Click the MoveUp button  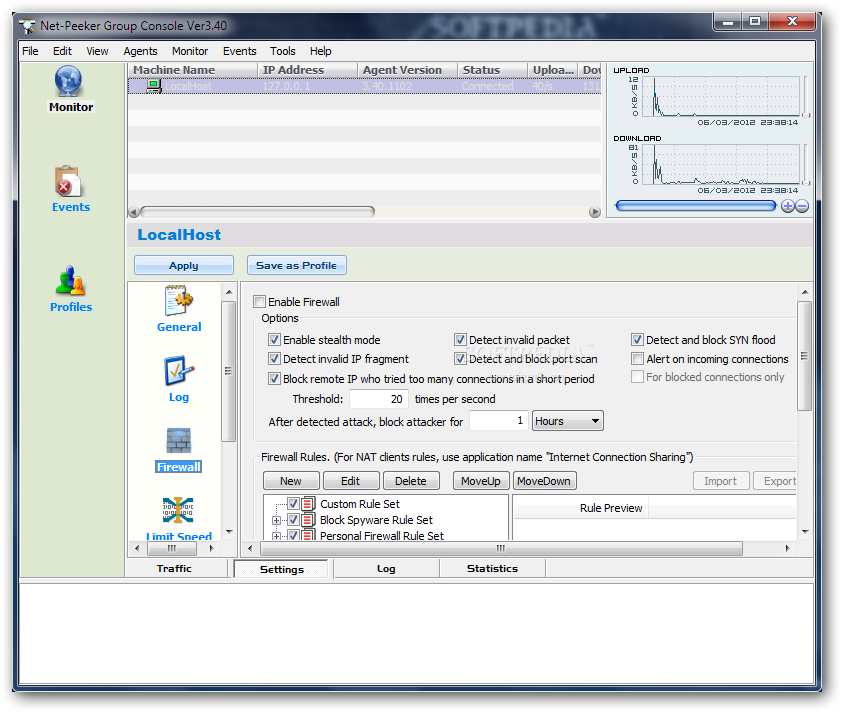pos(481,481)
